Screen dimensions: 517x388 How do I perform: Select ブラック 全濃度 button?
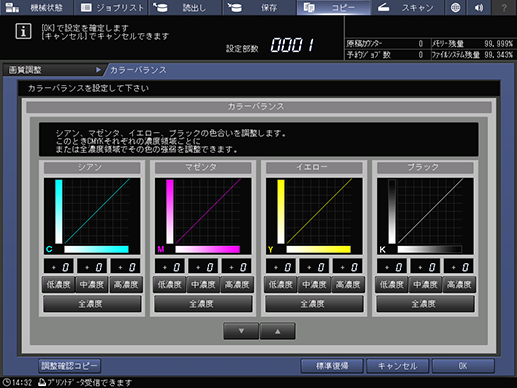pos(425,304)
